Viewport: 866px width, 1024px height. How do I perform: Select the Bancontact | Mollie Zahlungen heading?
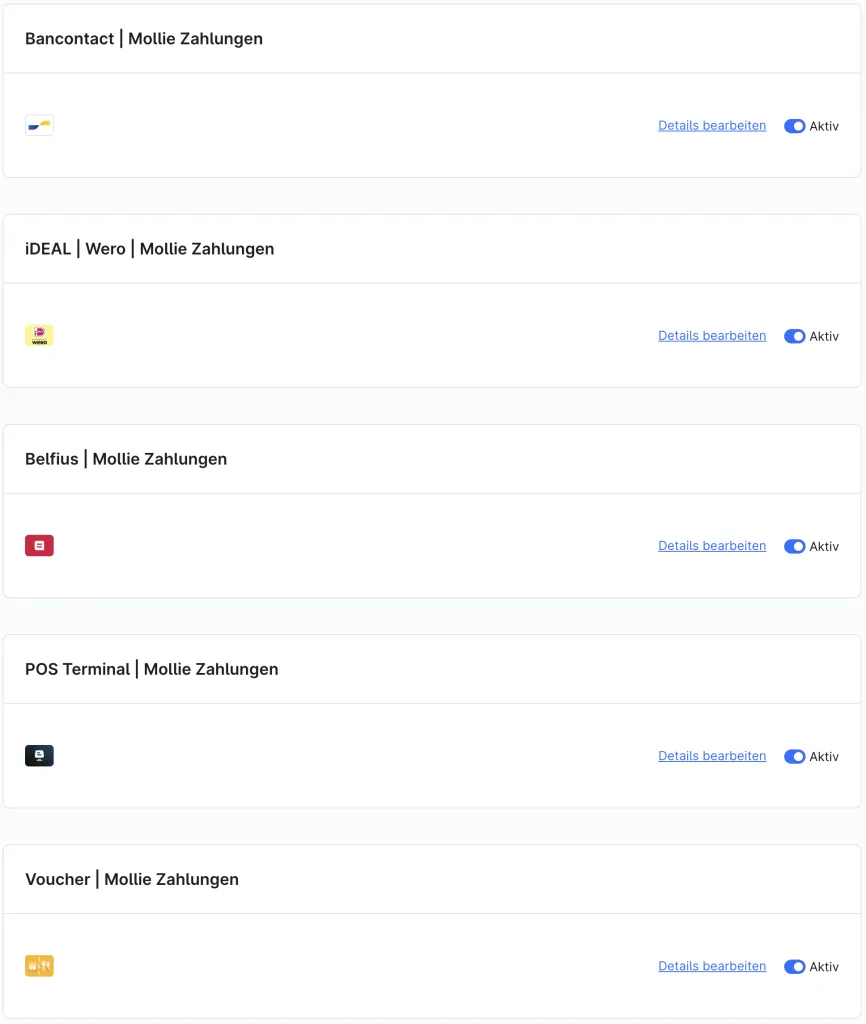tap(144, 39)
